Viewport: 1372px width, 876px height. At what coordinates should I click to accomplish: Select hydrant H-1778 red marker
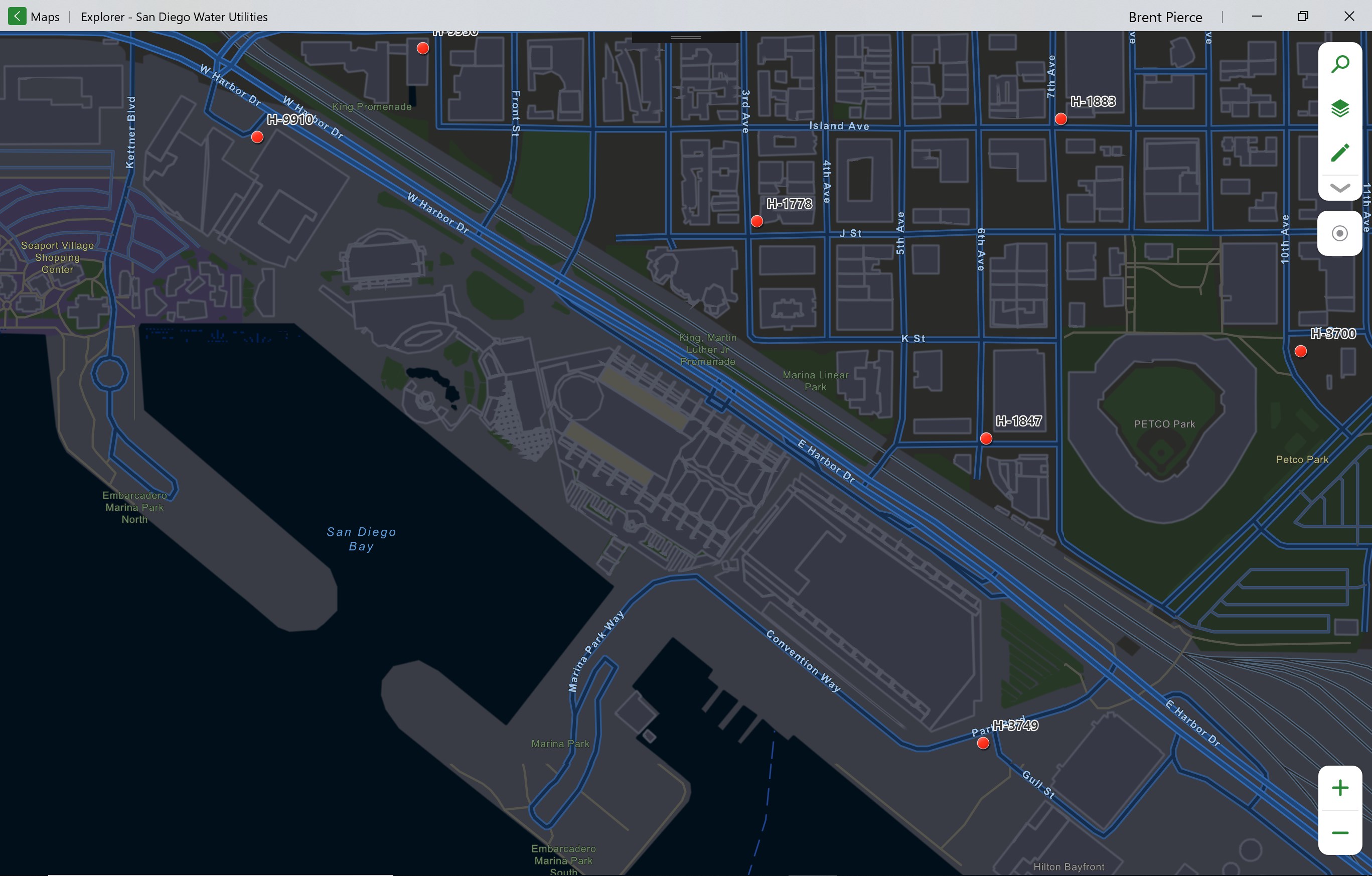point(756,221)
